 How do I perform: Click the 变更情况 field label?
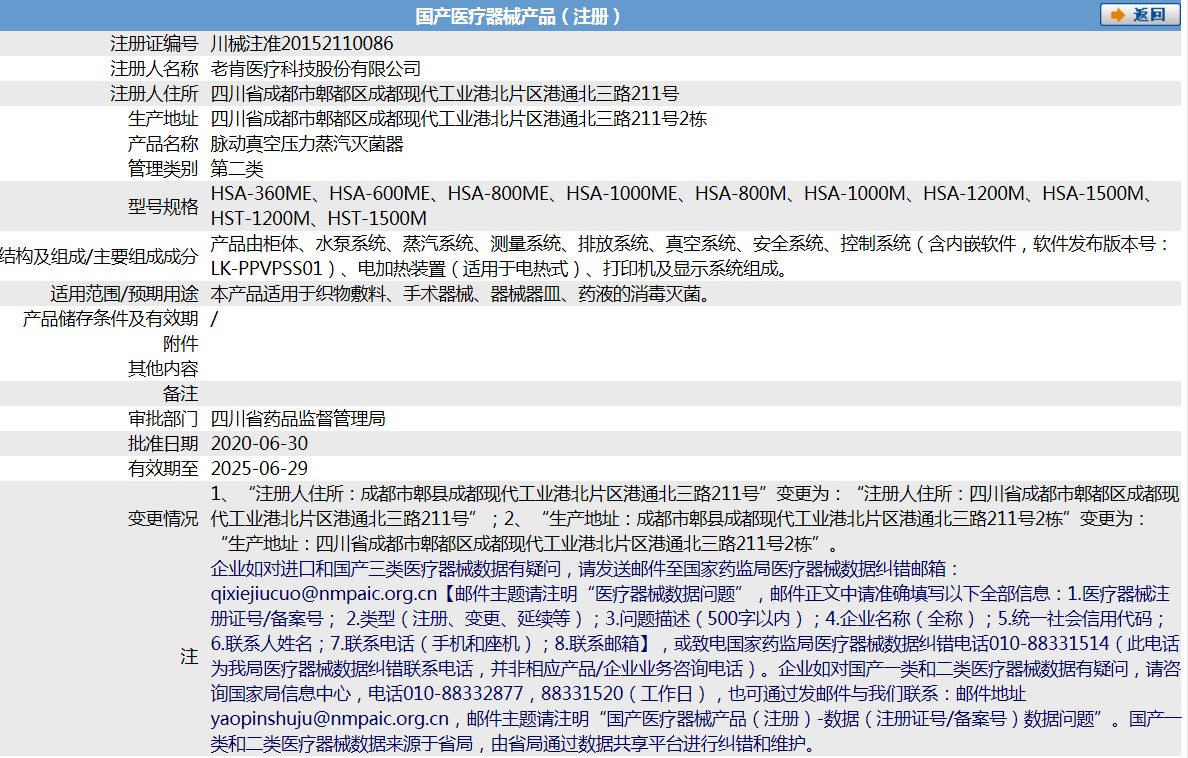pyautogui.click(x=163, y=519)
